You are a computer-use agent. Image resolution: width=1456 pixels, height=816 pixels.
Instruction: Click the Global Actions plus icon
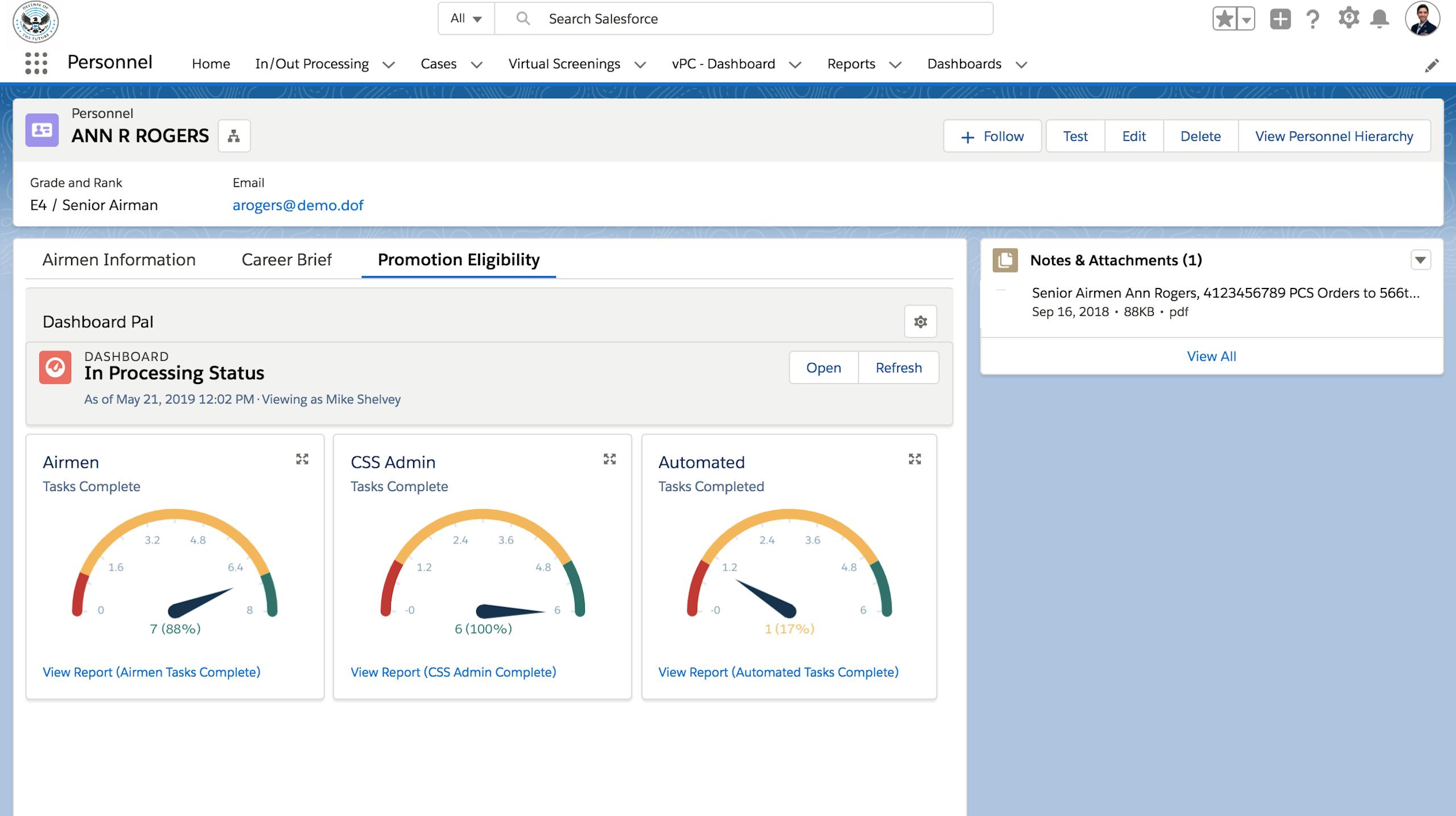1280,19
